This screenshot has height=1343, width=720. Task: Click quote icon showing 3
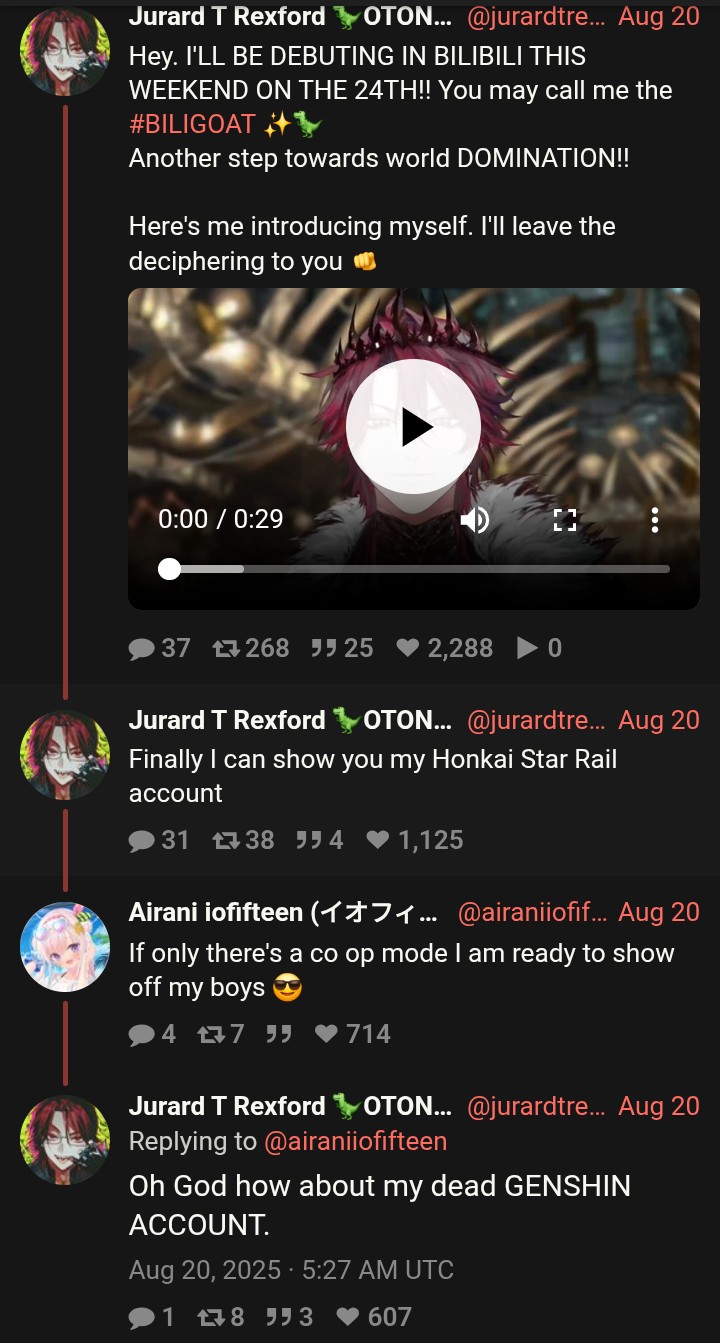click(278, 1318)
